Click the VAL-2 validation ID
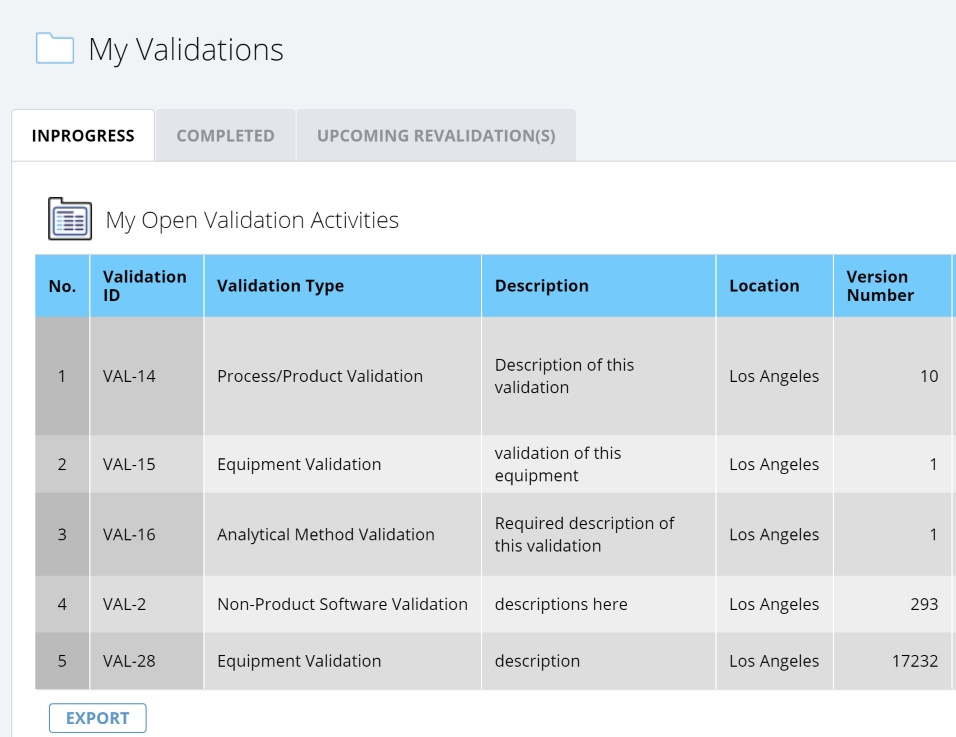Screen dimensions: 956x737 (124, 604)
